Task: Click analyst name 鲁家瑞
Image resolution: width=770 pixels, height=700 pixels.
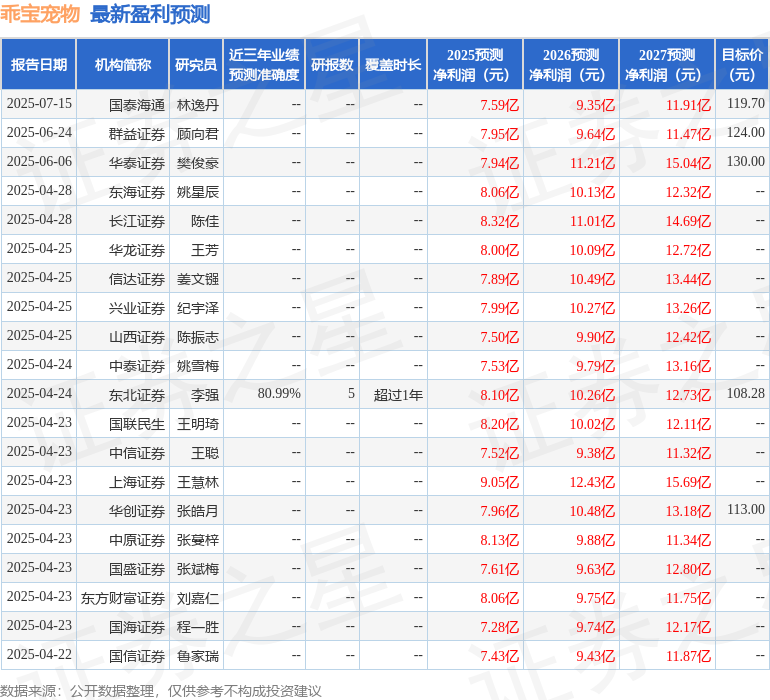Action: pos(197,656)
